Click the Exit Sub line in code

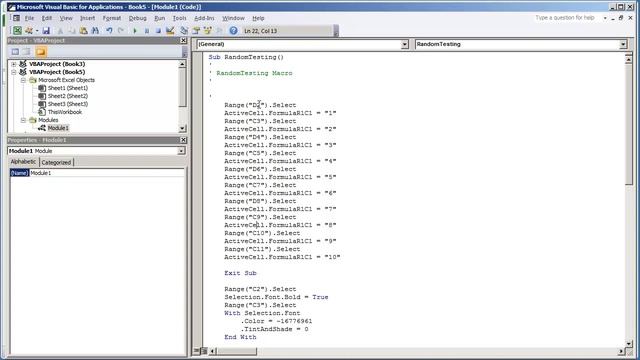tap(240, 273)
